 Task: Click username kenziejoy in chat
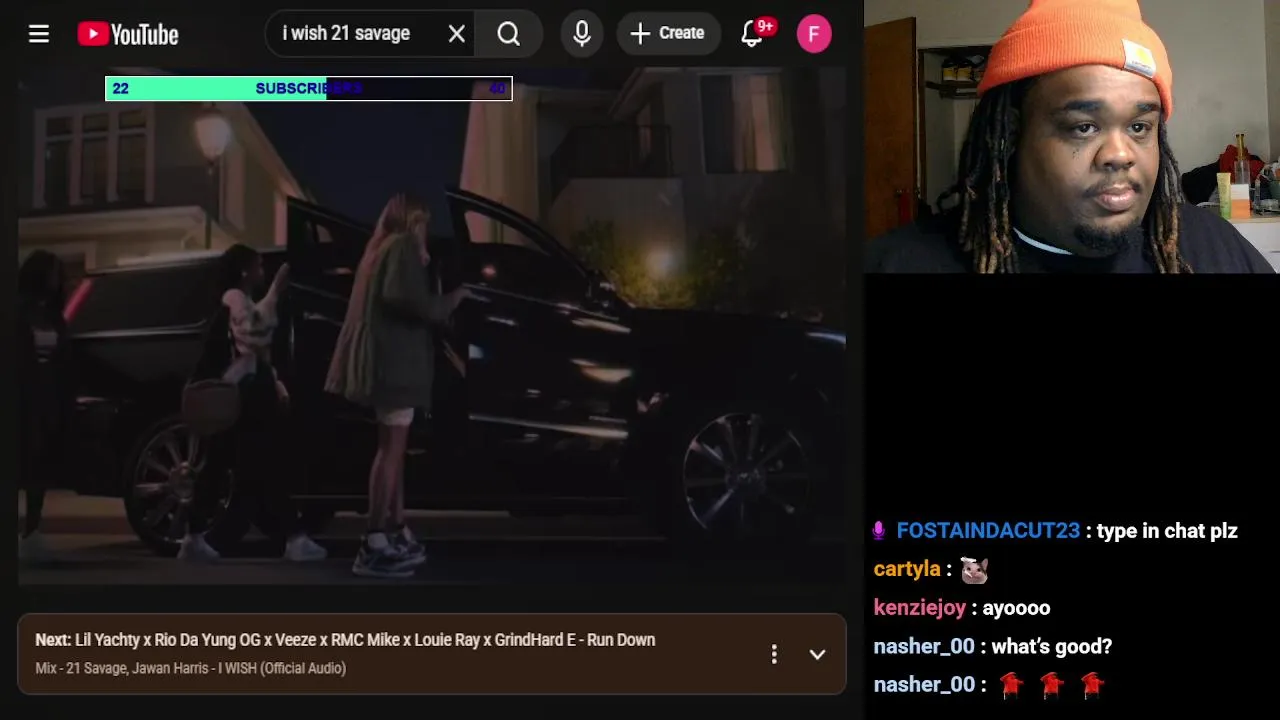click(920, 608)
